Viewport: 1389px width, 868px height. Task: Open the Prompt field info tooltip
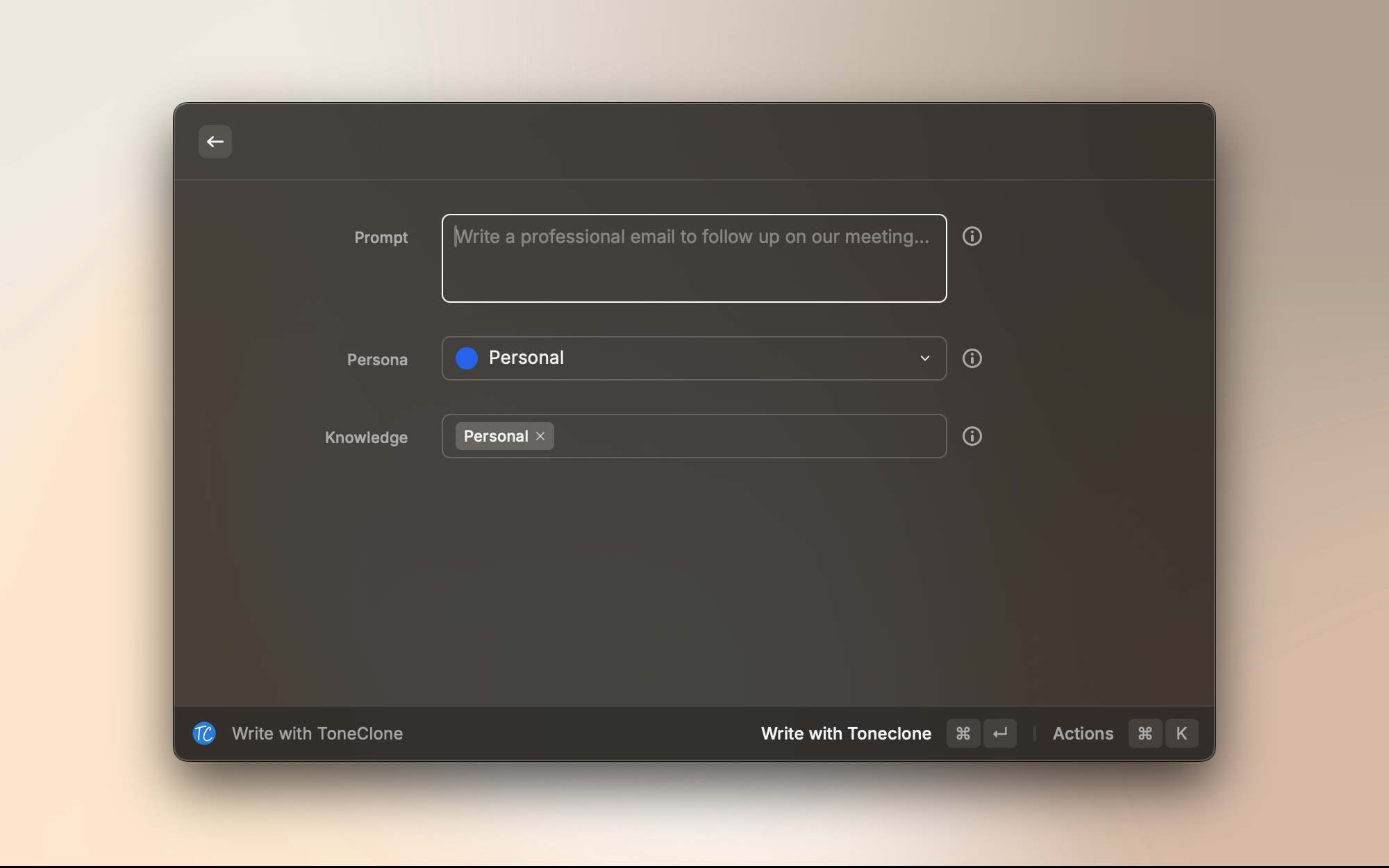tap(972, 236)
